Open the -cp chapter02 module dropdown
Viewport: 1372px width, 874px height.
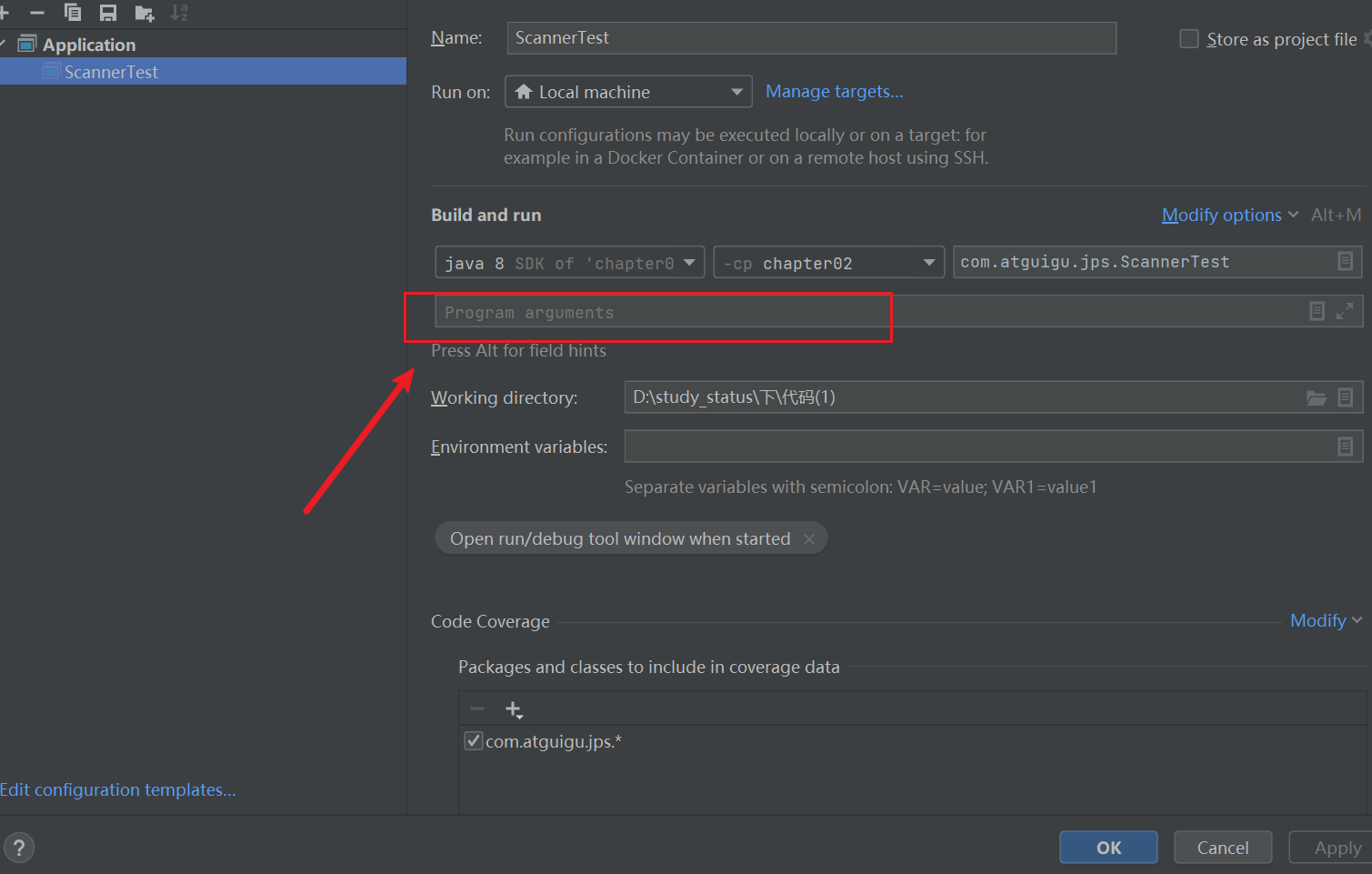click(x=828, y=263)
